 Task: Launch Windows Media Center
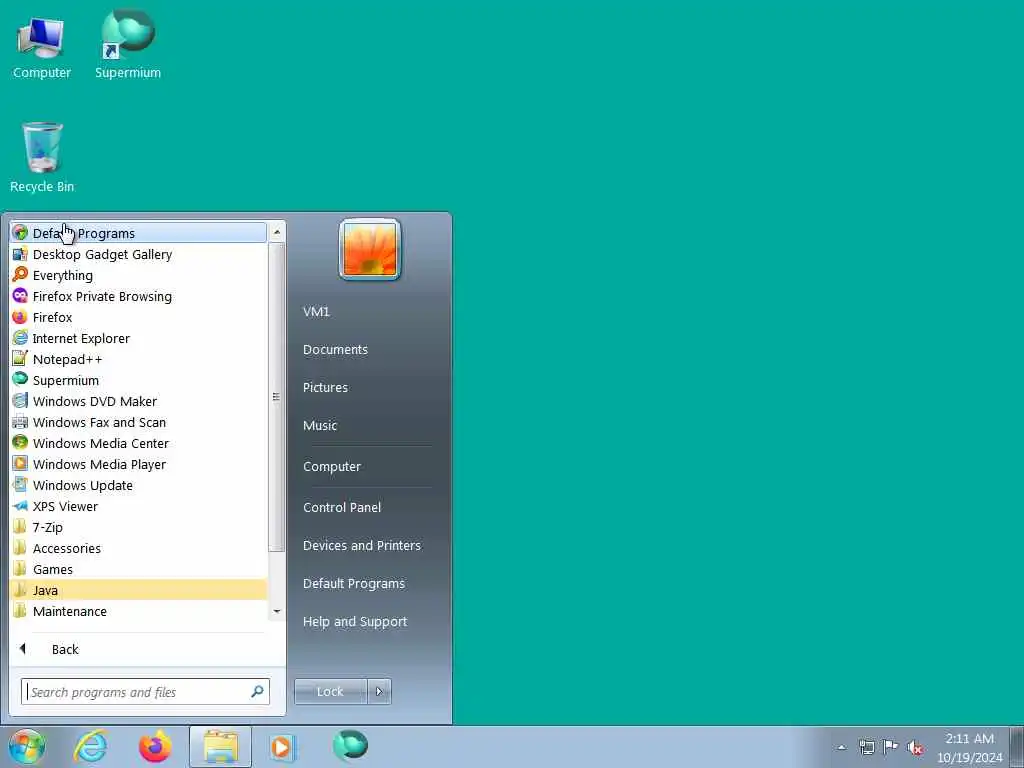pyautogui.click(x=138, y=443)
